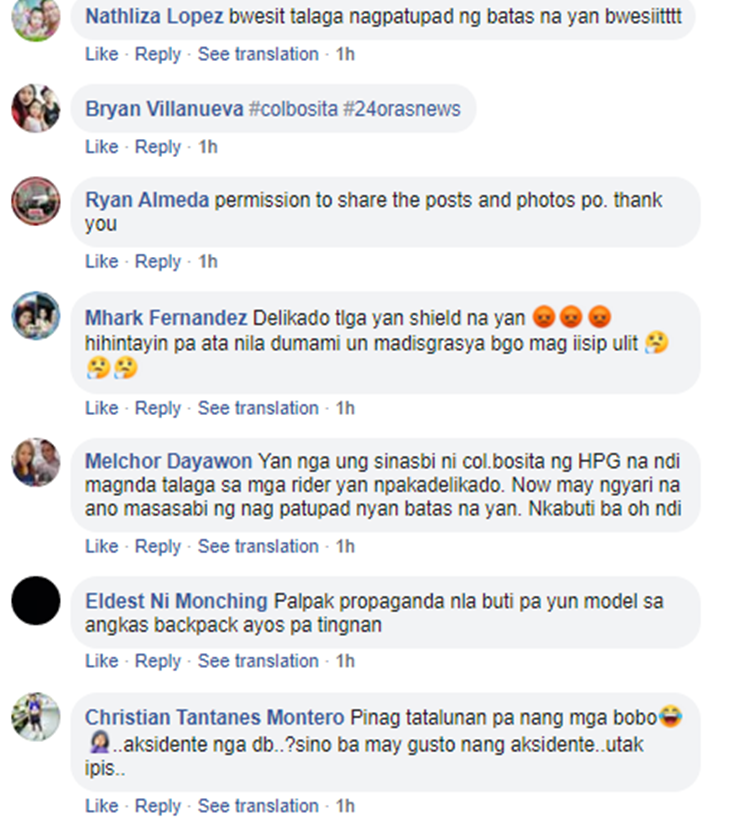
Task: Click Christian Tantanes Montero's avatar
Action: coord(36,717)
